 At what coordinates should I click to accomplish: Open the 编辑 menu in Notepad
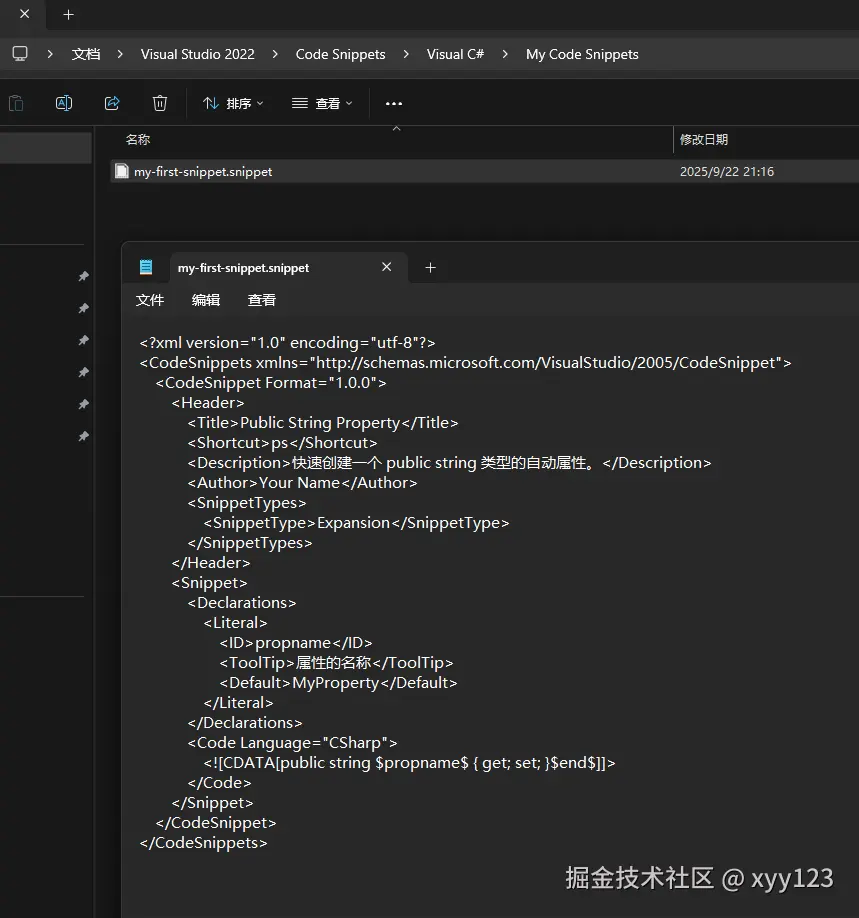[206, 300]
